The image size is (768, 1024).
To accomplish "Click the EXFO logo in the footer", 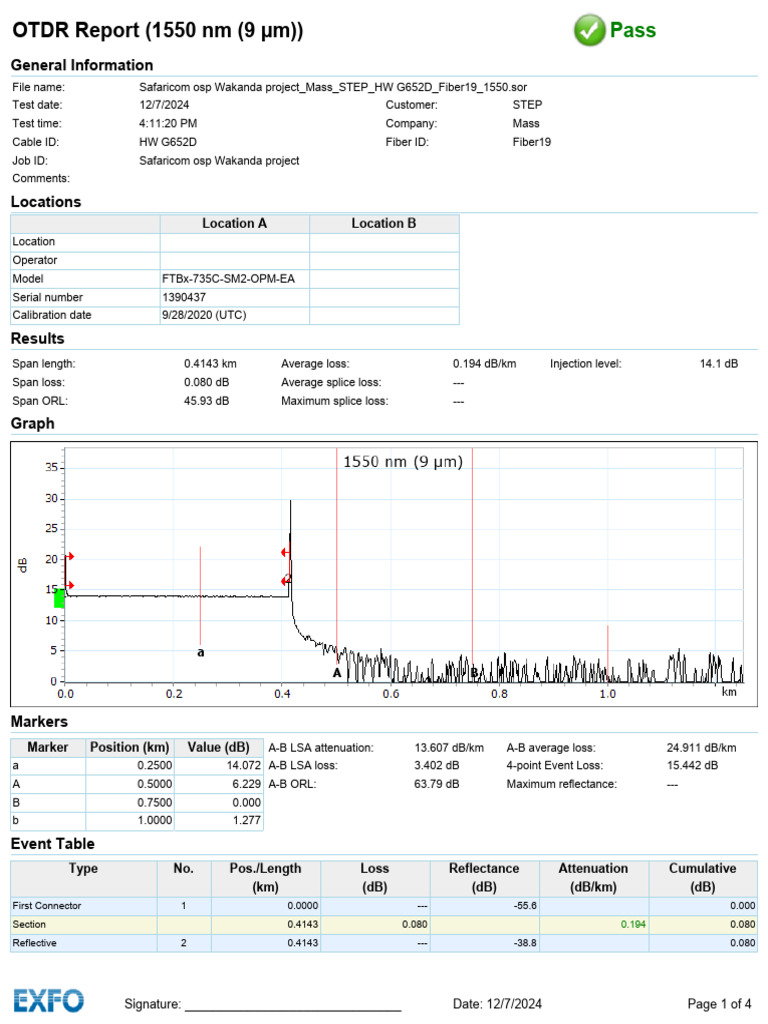I will pos(49,1000).
